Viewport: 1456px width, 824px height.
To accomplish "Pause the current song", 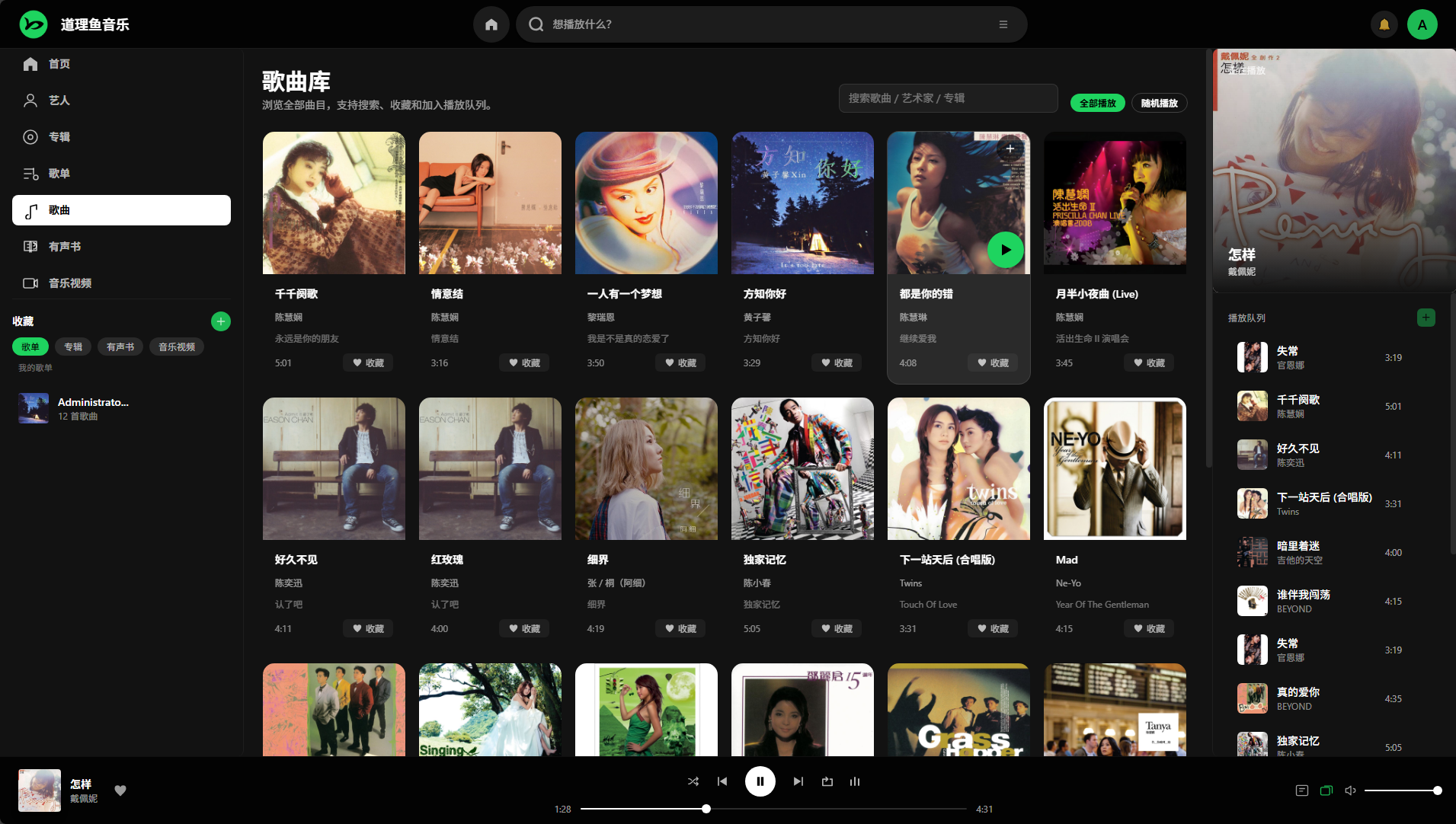I will coord(760,781).
